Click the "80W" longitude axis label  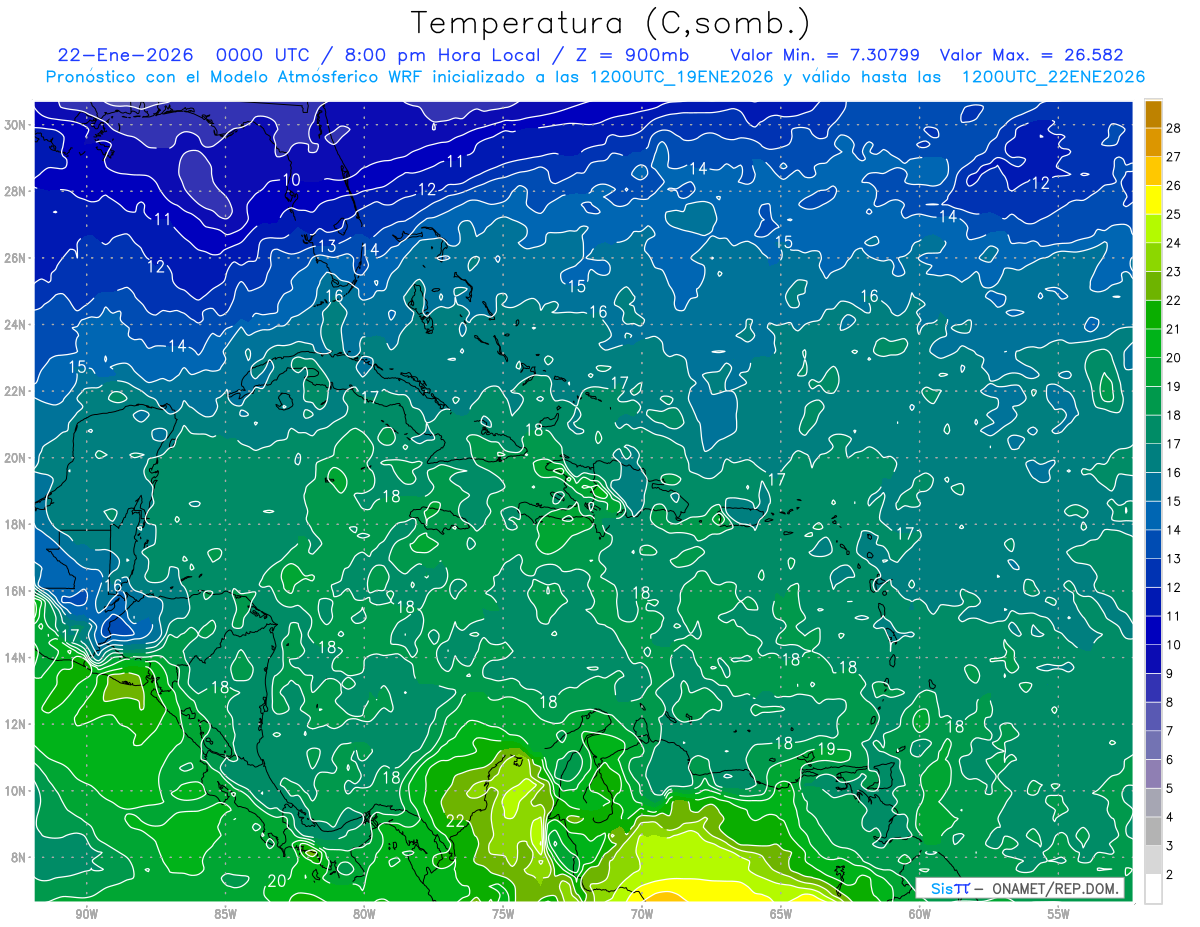(364, 914)
